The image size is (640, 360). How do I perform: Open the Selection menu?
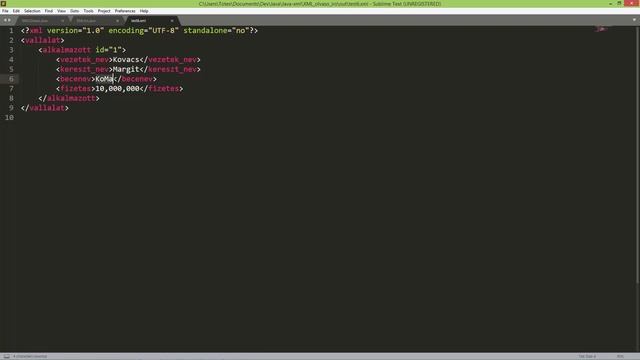[32, 11]
